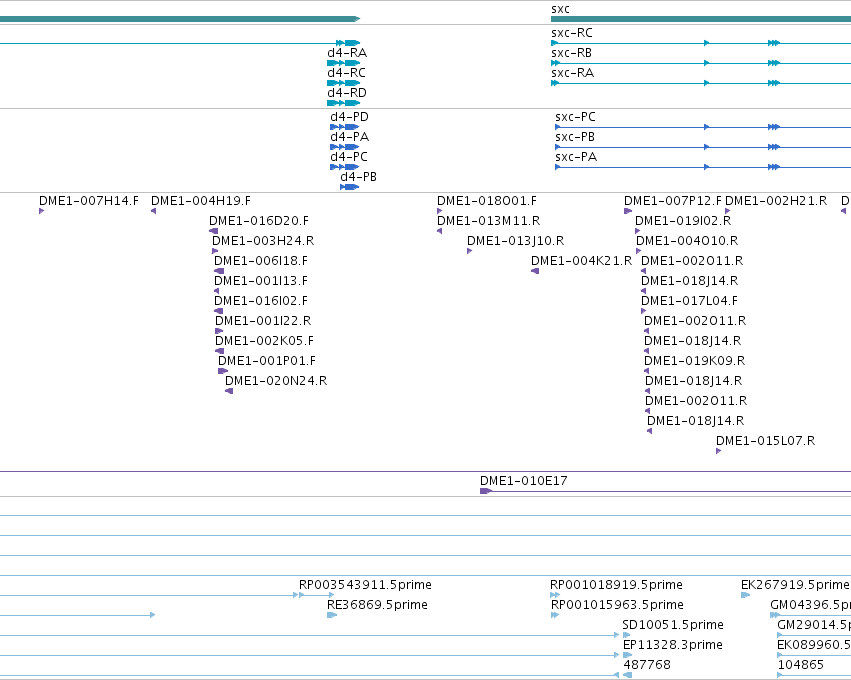
Task: Select the sxc-PC protein label
Action: (x=575, y=117)
